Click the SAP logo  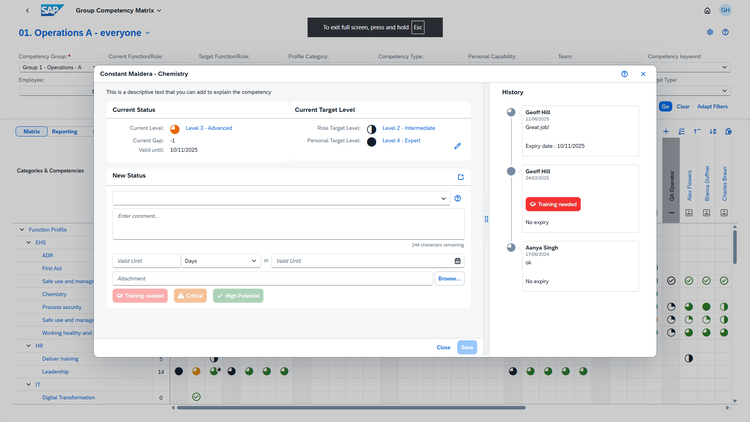tap(52, 10)
